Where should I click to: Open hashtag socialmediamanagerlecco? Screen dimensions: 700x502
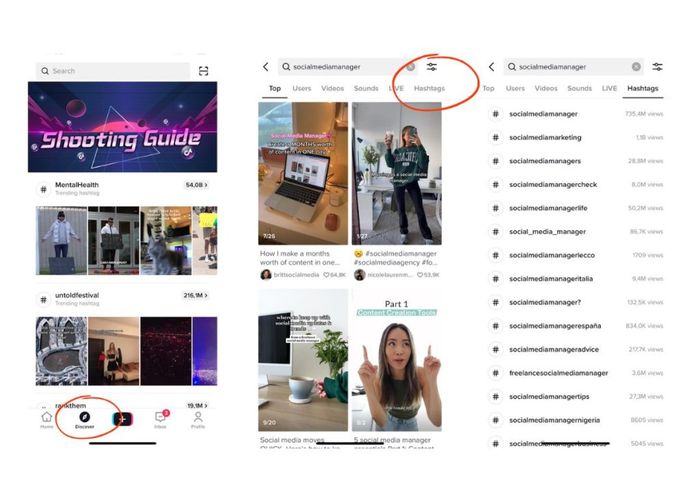[576, 255]
